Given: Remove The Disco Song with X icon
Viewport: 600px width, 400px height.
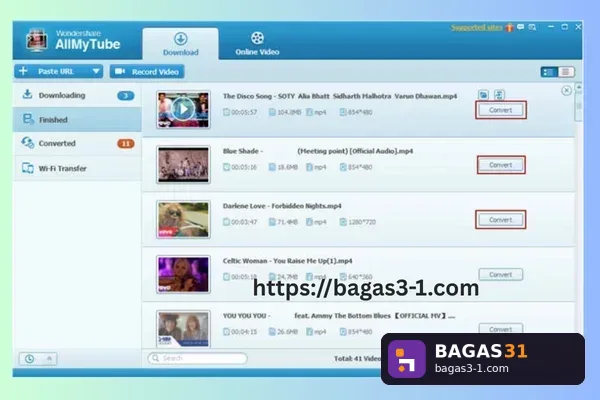Looking at the screenshot, I should coord(566,91).
